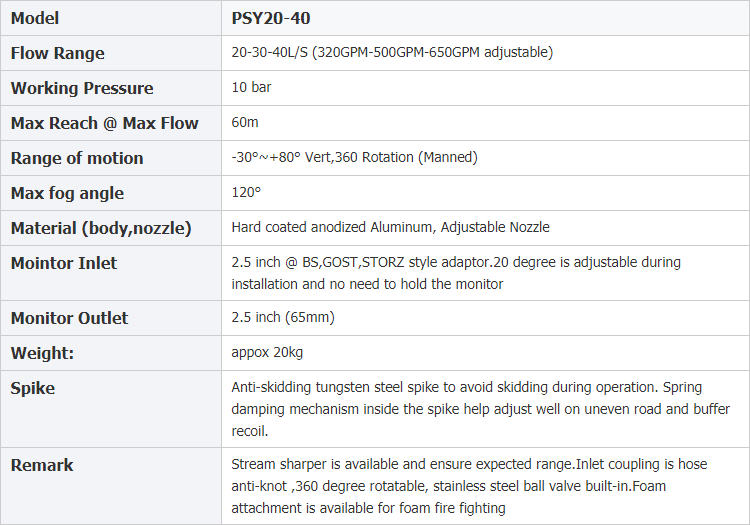Select the "appox 20kg" weight value

pos(267,352)
